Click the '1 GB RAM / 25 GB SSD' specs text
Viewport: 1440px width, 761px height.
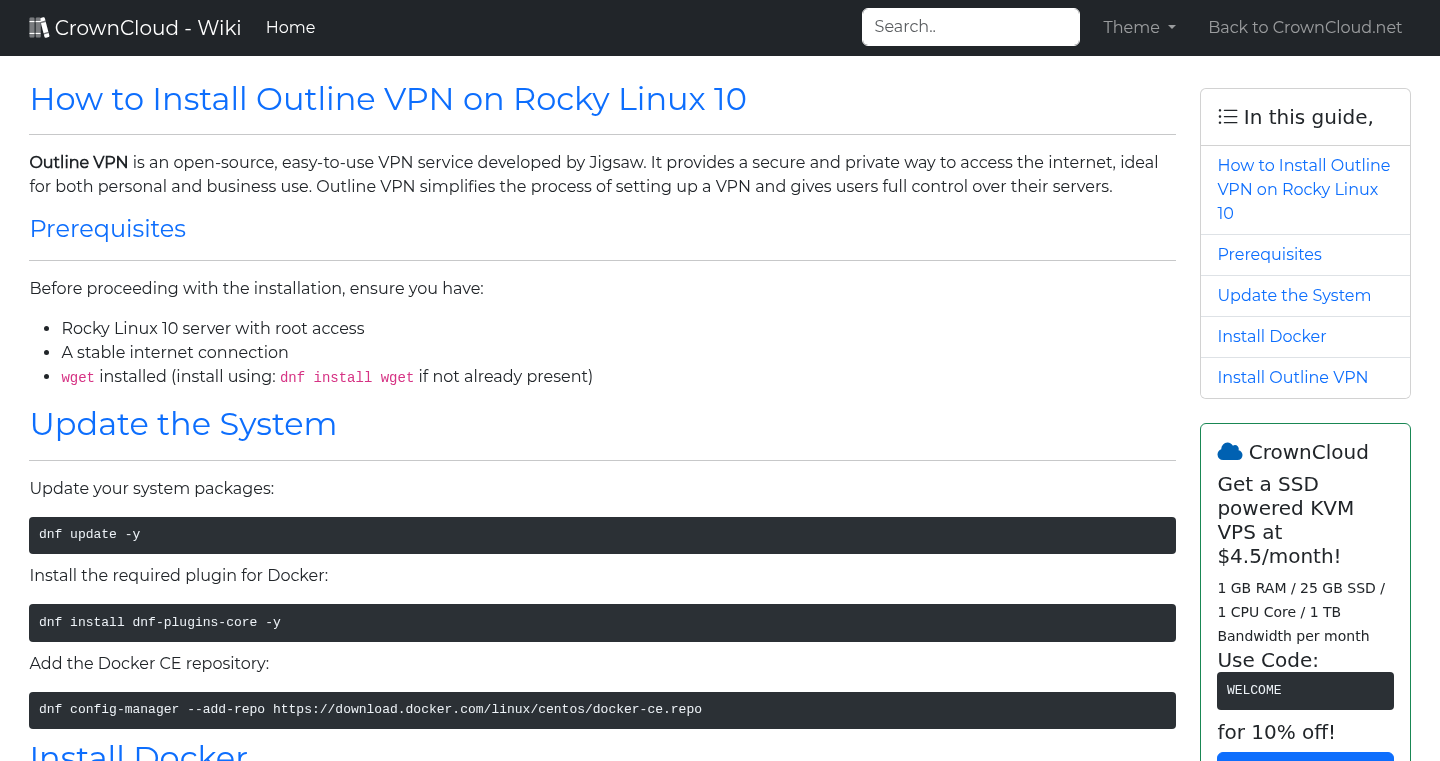[x=1301, y=612]
